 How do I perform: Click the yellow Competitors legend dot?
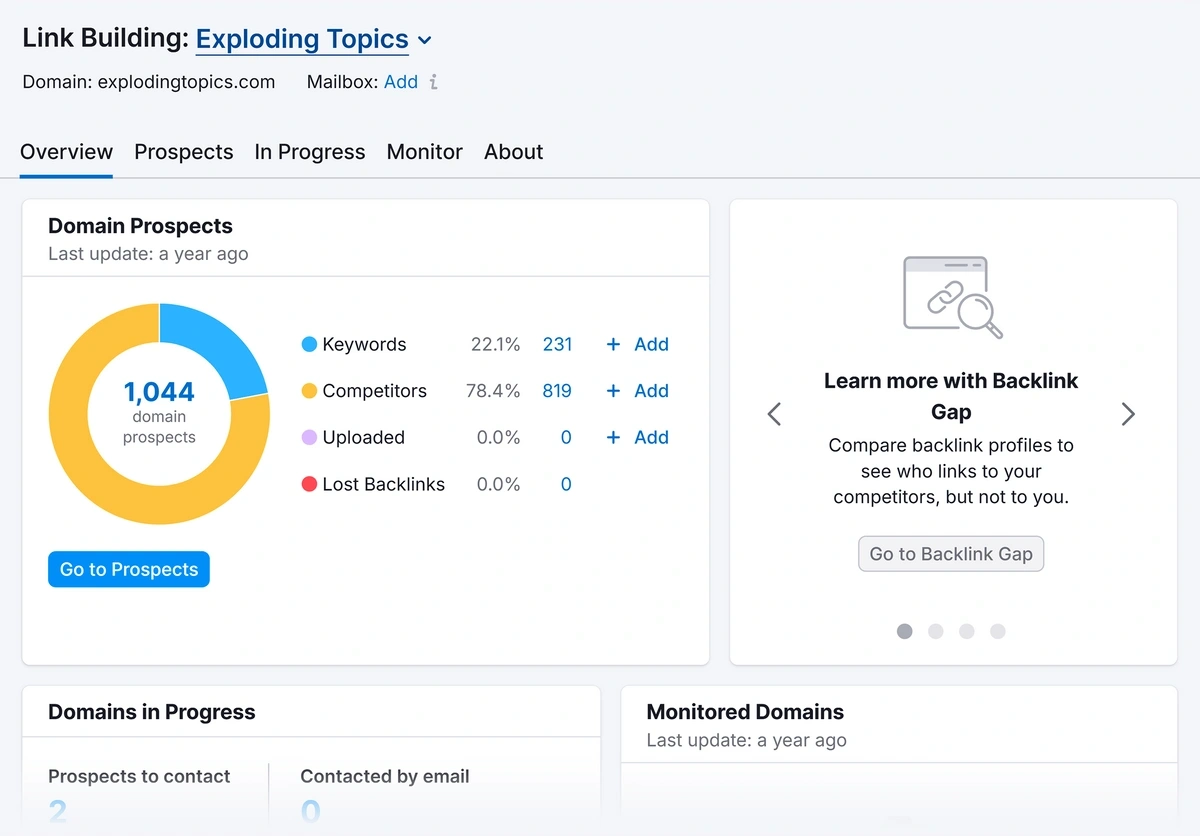309,391
